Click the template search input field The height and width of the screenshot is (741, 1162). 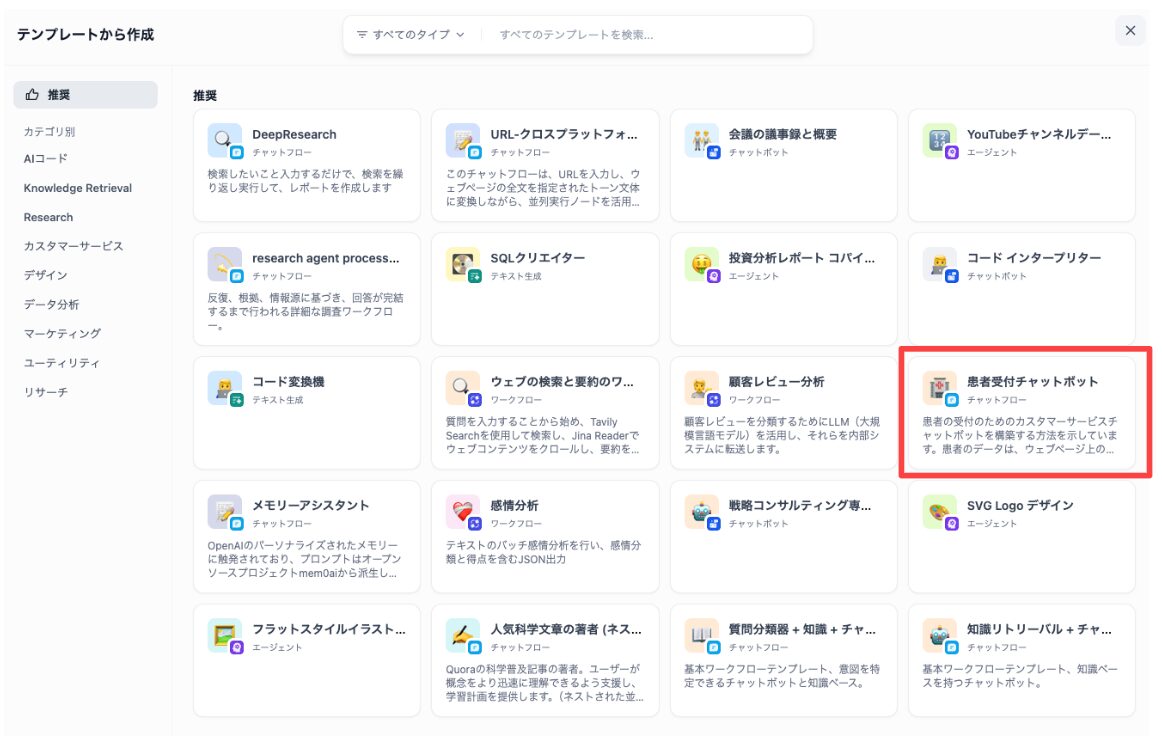tap(650, 34)
